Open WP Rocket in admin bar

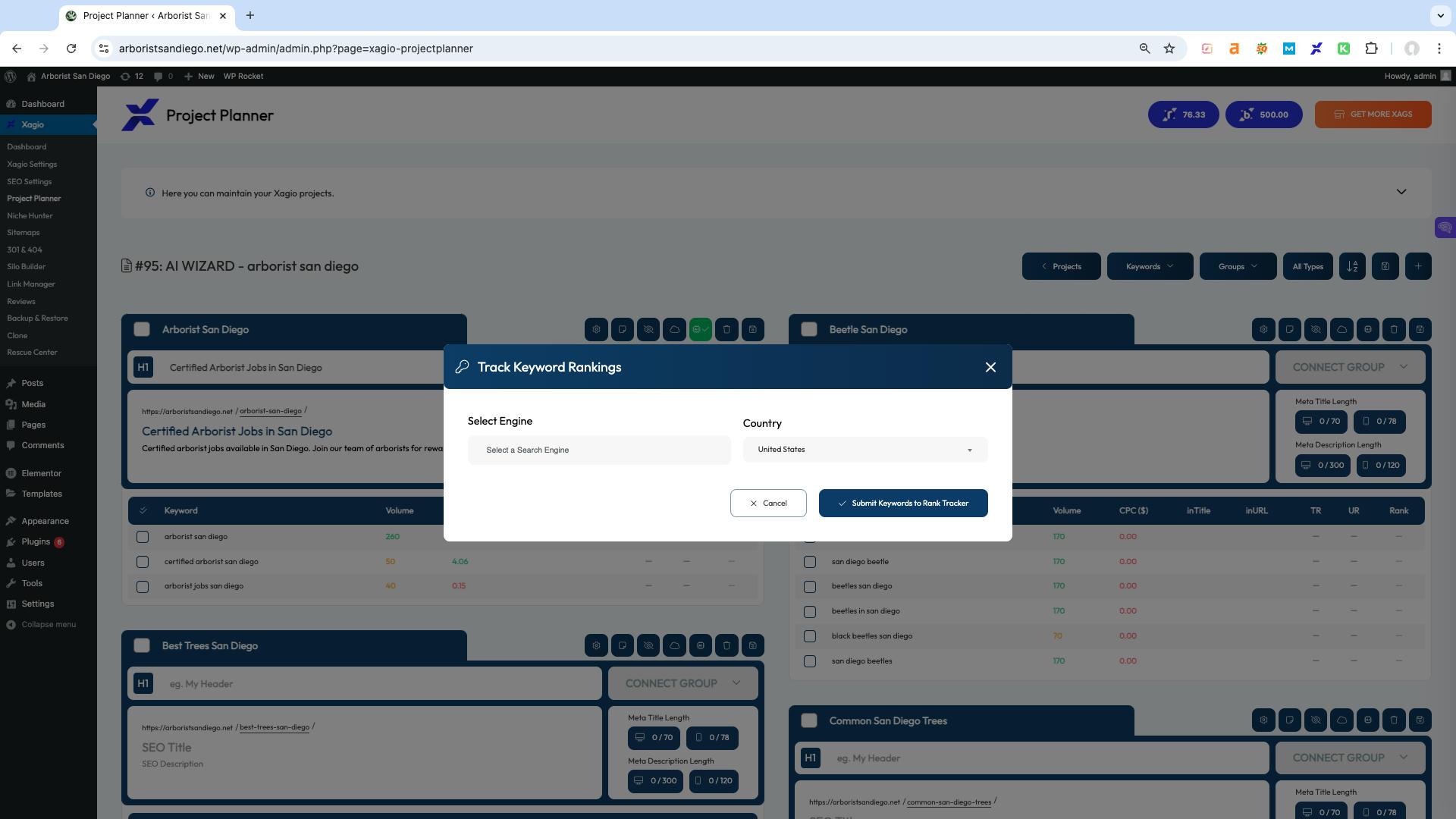(x=243, y=76)
